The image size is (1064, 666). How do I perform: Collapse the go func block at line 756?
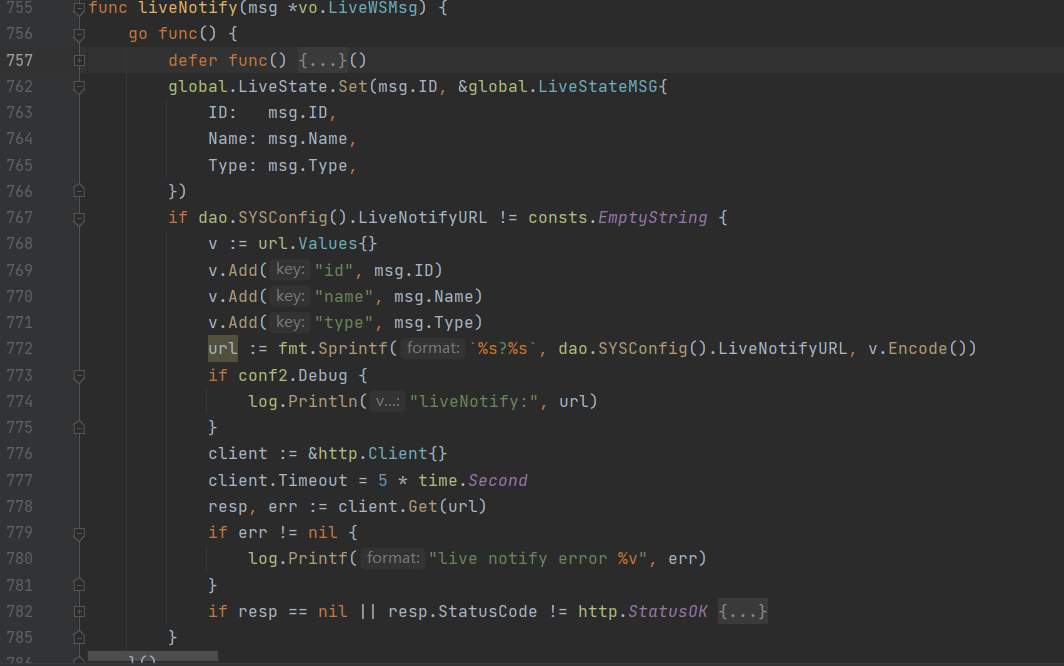click(x=79, y=34)
